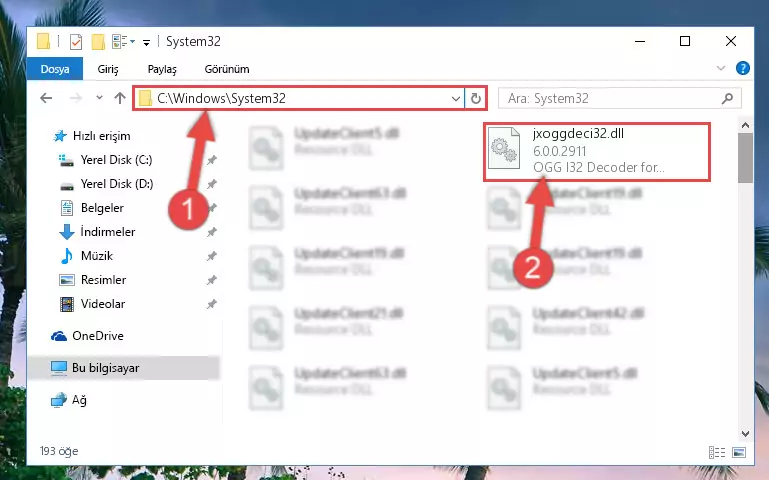
Task: Refresh the System32 folder view
Action: tap(476, 99)
